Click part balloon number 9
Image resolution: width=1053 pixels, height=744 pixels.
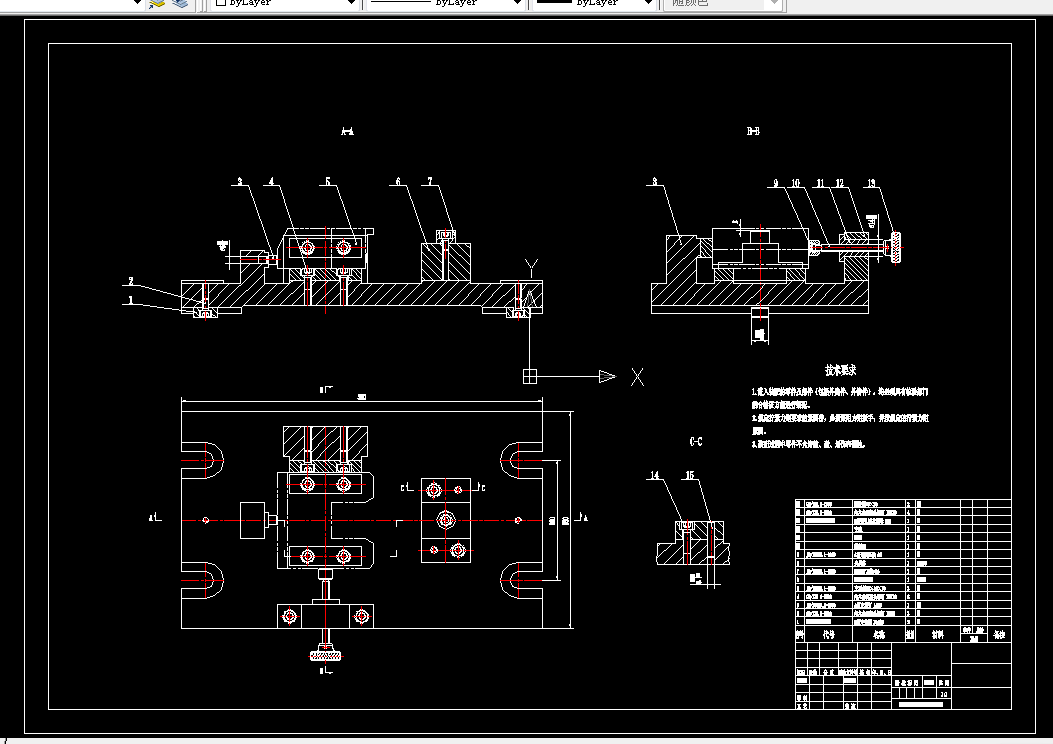pos(776,183)
